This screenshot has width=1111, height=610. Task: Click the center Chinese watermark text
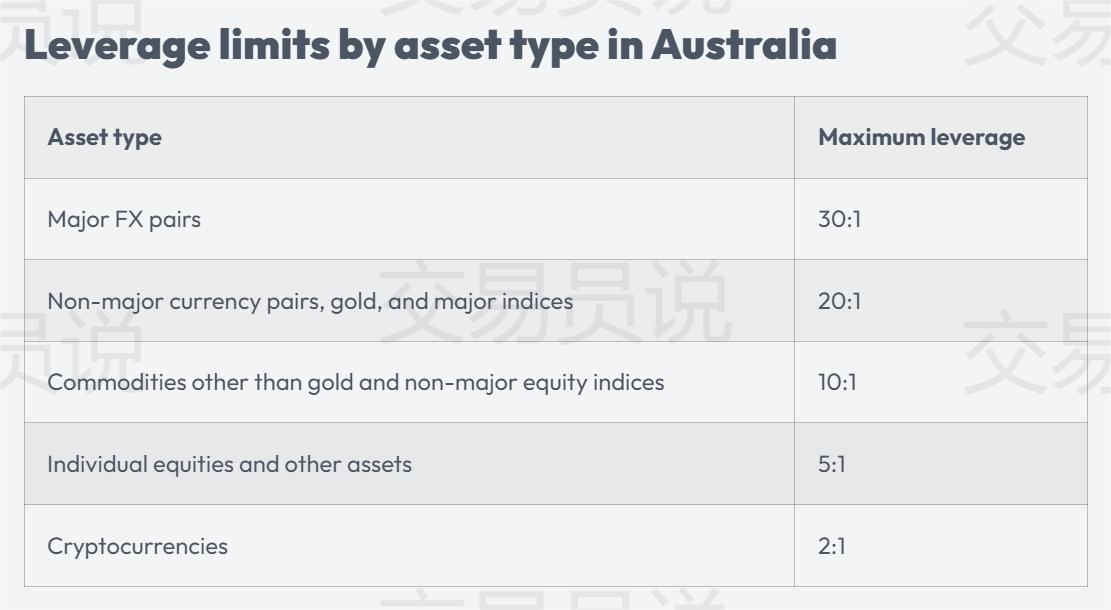[555, 301]
